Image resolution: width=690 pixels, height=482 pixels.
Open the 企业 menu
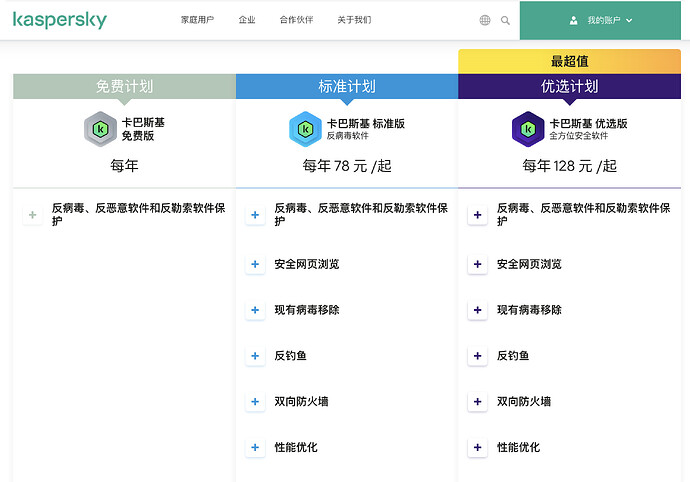tap(247, 20)
